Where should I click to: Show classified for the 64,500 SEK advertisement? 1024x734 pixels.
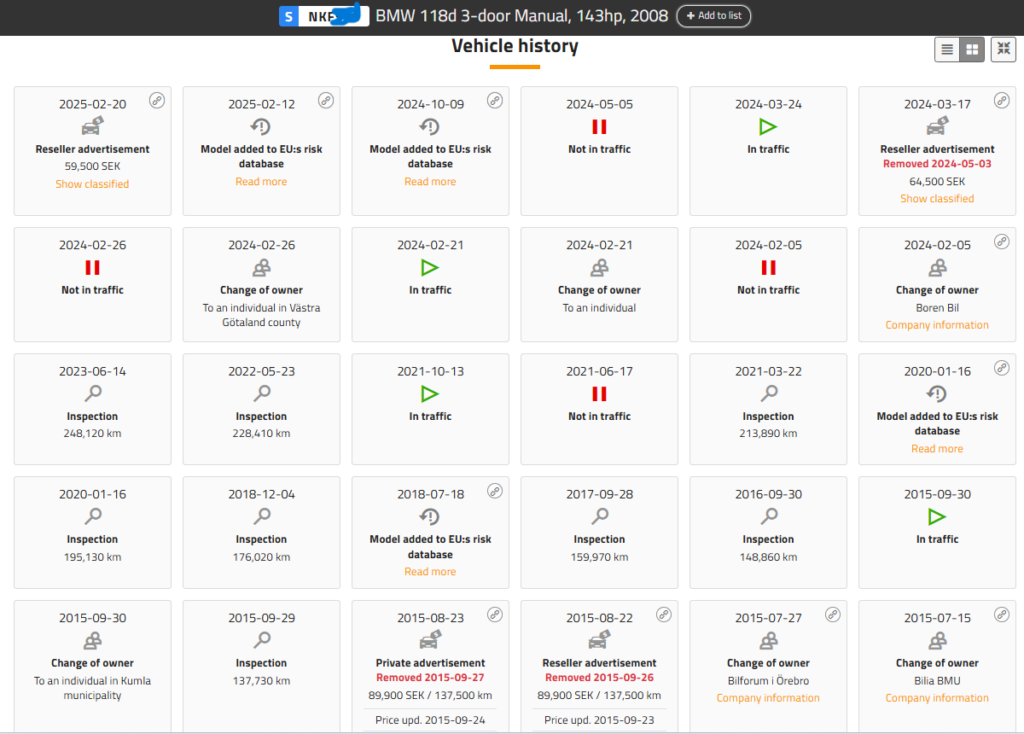[937, 199]
